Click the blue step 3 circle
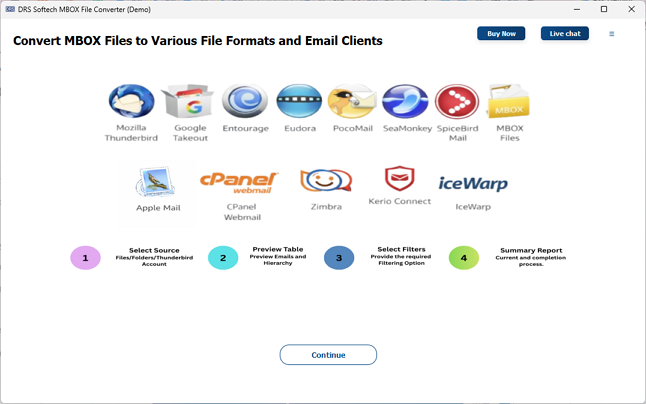The width and height of the screenshot is (646, 404). [x=339, y=258]
